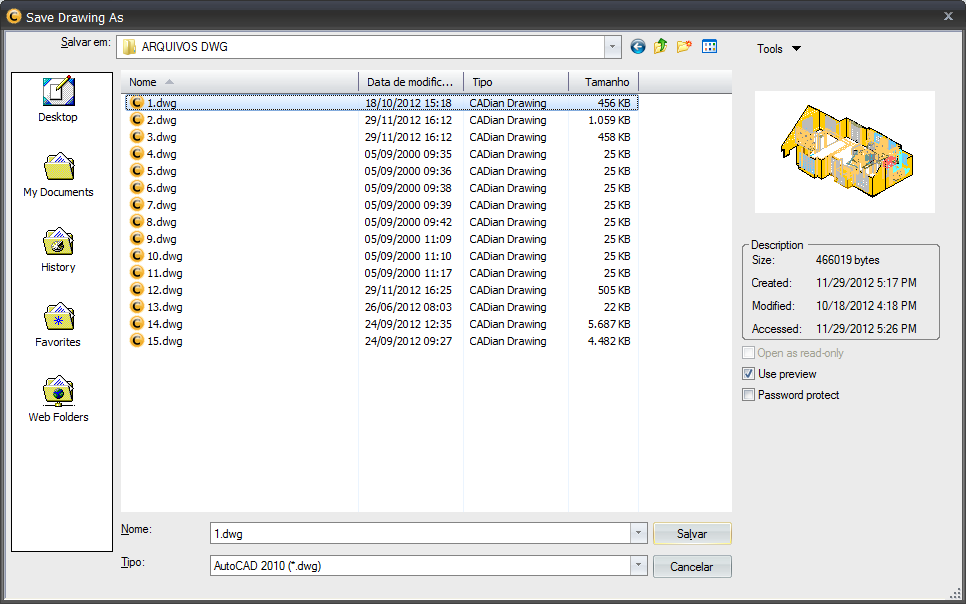Click the 22 KB size cell
Viewport: 966px width, 604px height.
click(x=617, y=307)
